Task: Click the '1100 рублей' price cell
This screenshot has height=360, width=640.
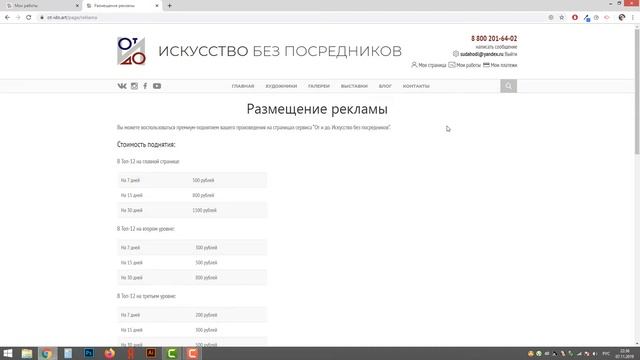Action: 204,210
